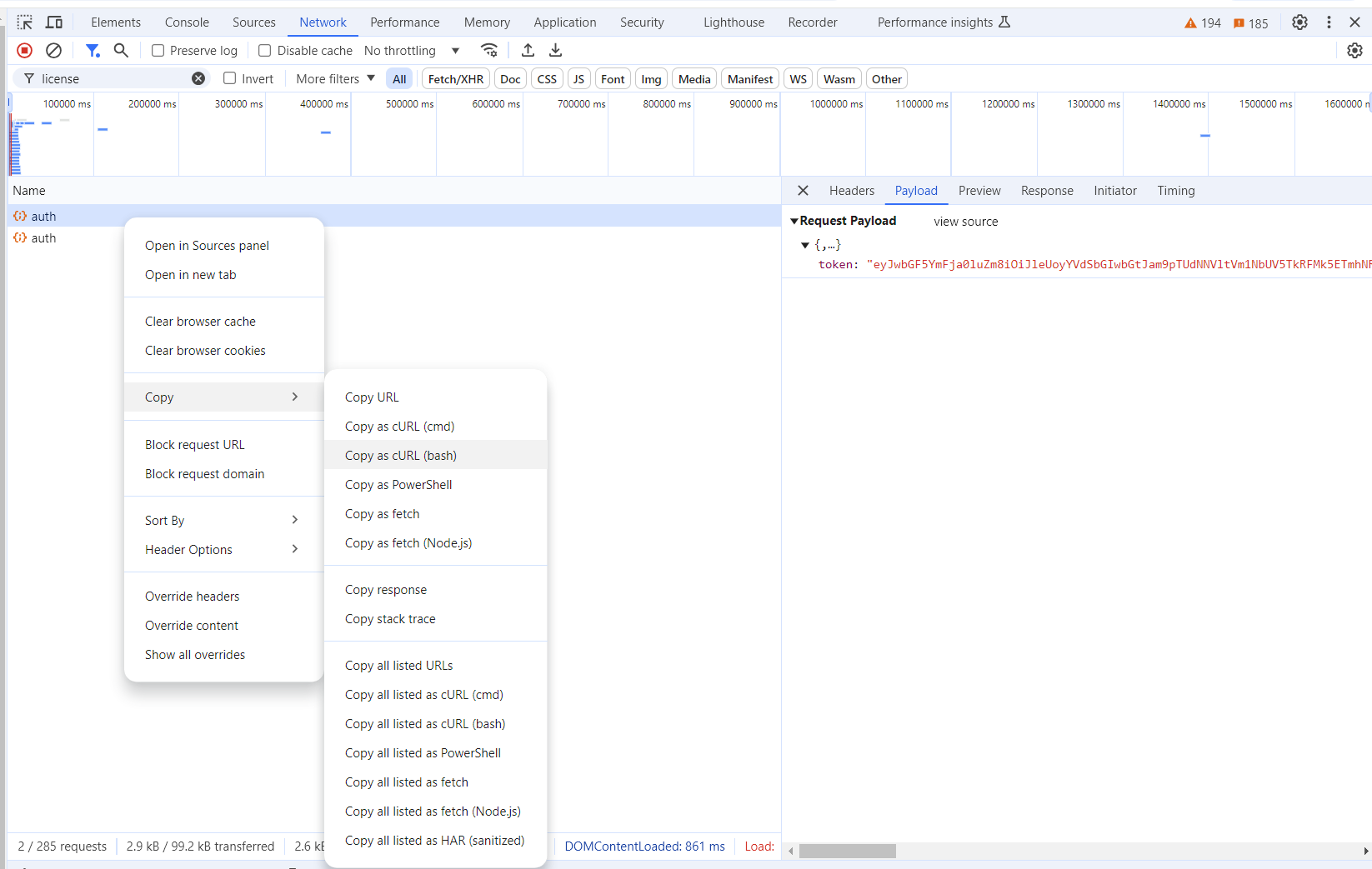1372x869 pixels.
Task: Expand the More filters dropdown
Action: click(335, 78)
